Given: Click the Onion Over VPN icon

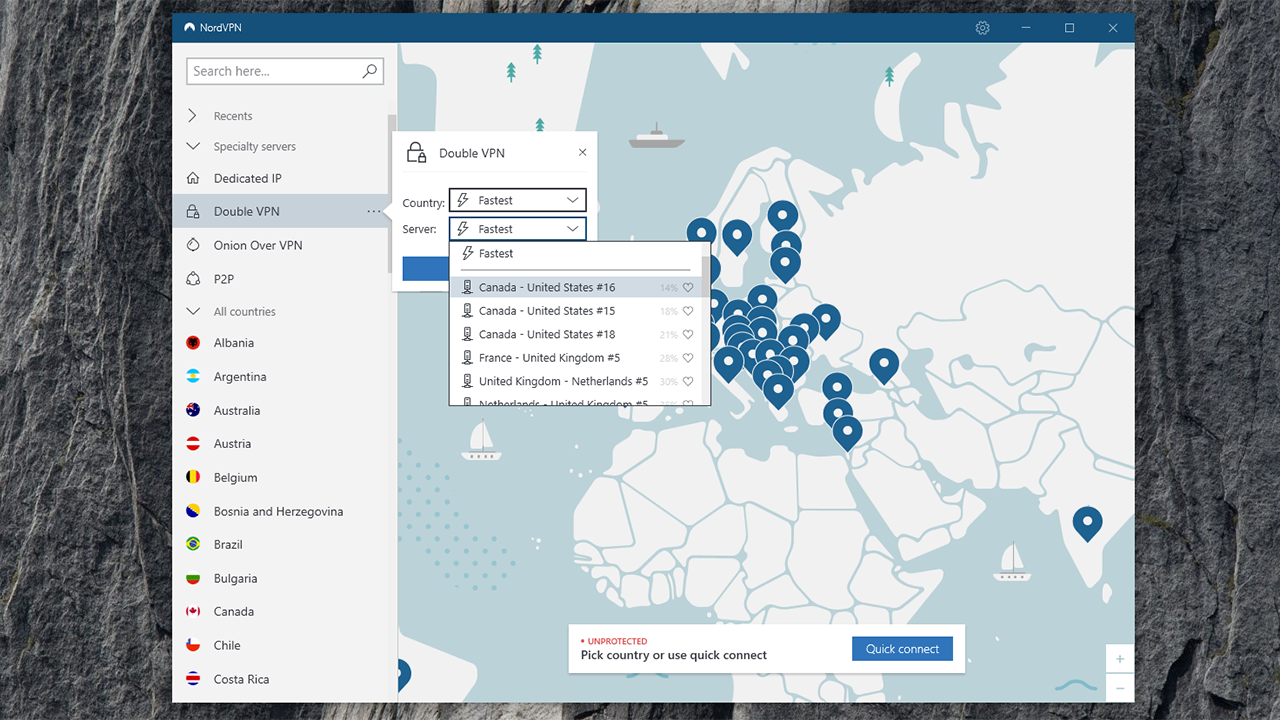Looking at the screenshot, I should [193, 245].
